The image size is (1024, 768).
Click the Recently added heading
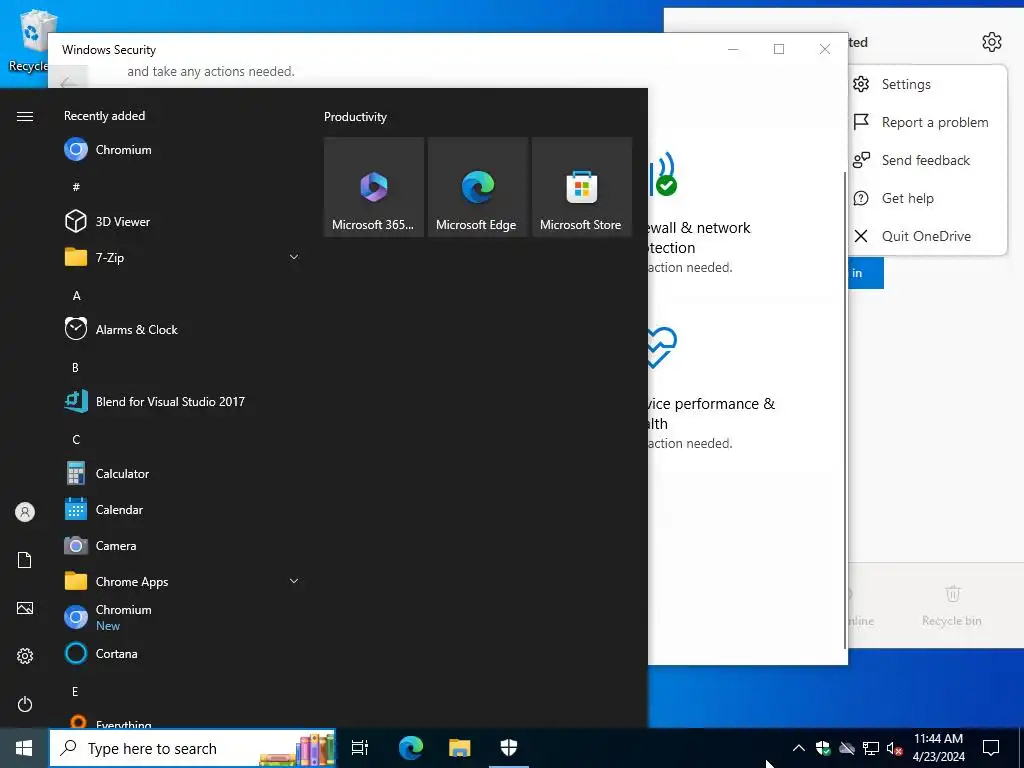pos(104,116)
